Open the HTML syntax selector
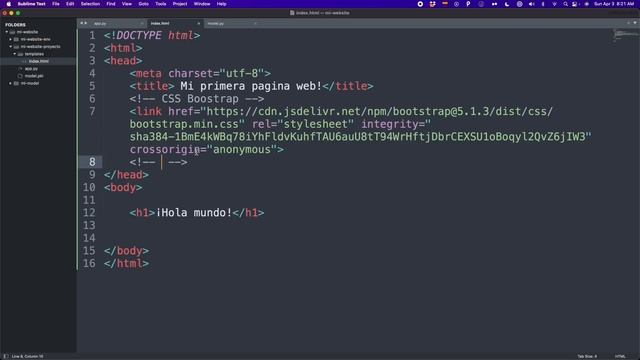 [620, 356]
